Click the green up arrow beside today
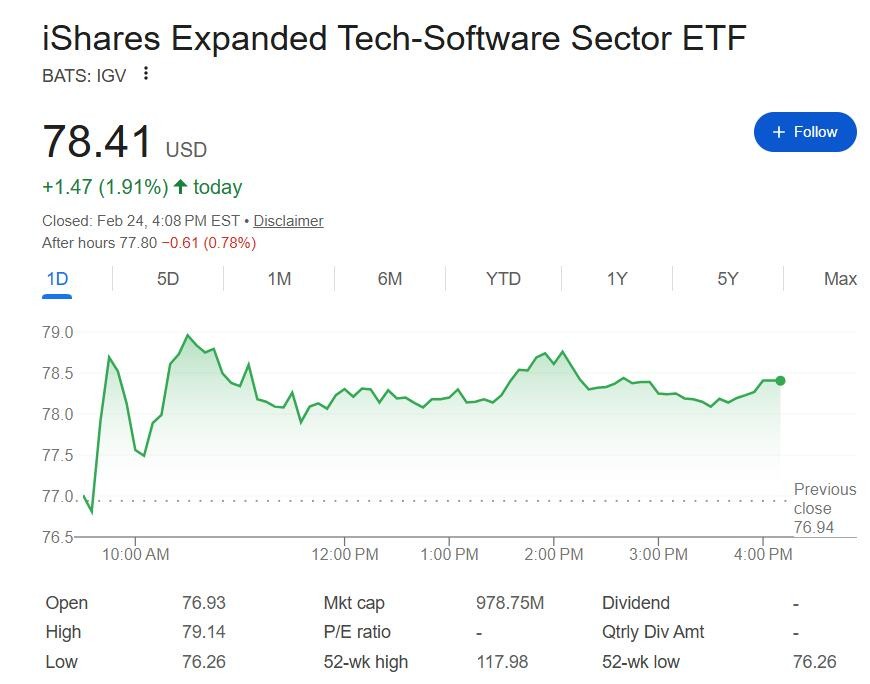 tap(180, 187)
